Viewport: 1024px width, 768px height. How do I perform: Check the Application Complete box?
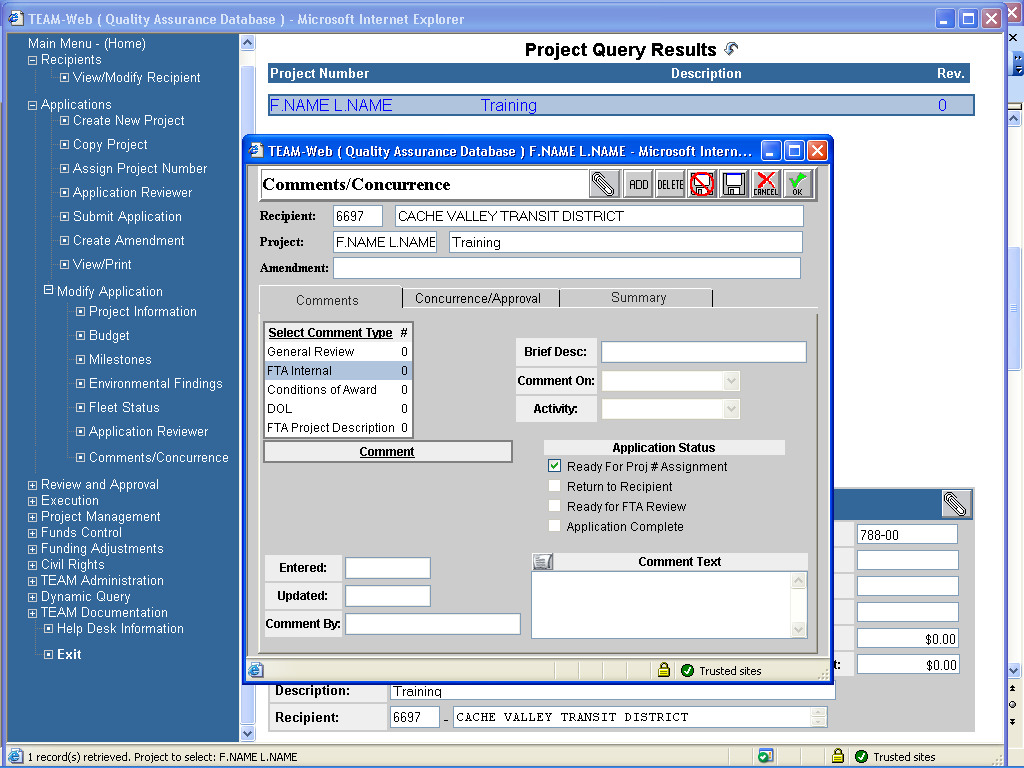(554, 526)
